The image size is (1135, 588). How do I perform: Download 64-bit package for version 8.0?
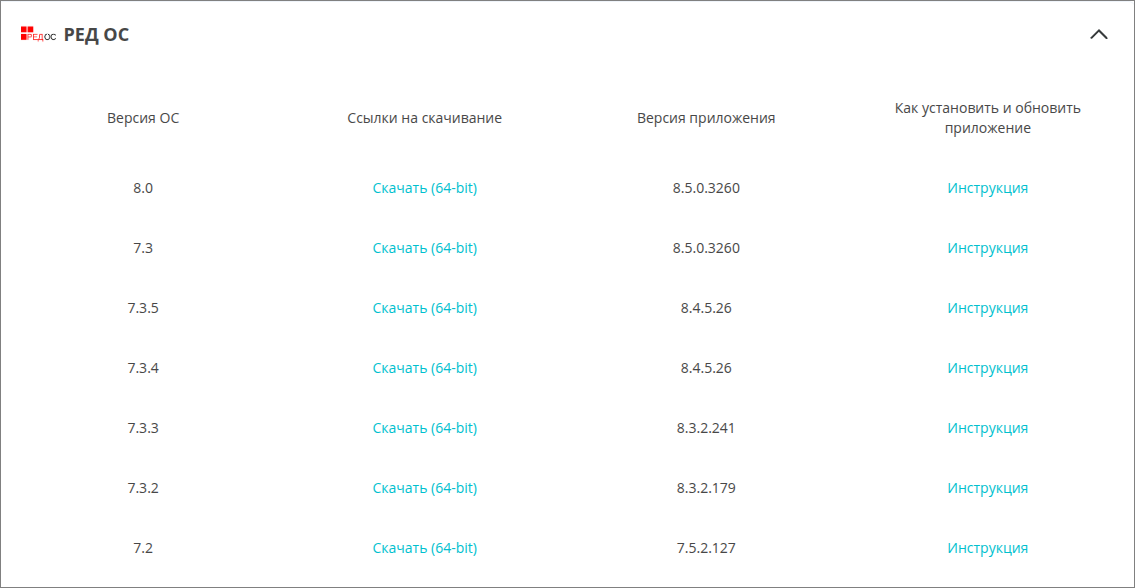click(425, 188)
